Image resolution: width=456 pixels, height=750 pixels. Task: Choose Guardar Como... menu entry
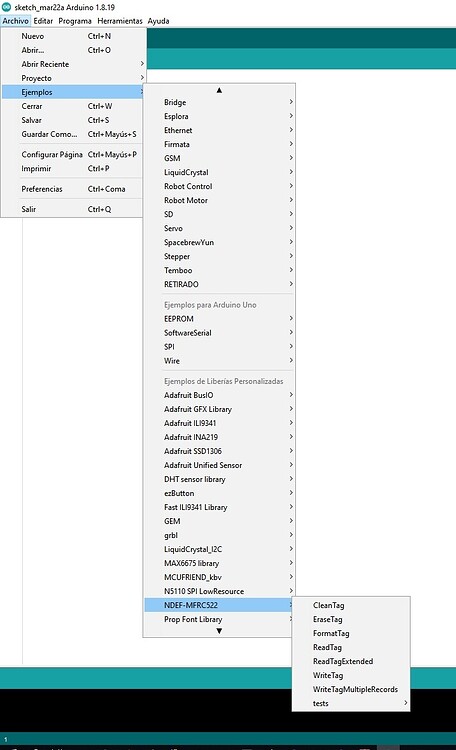[x=74, y=134]
